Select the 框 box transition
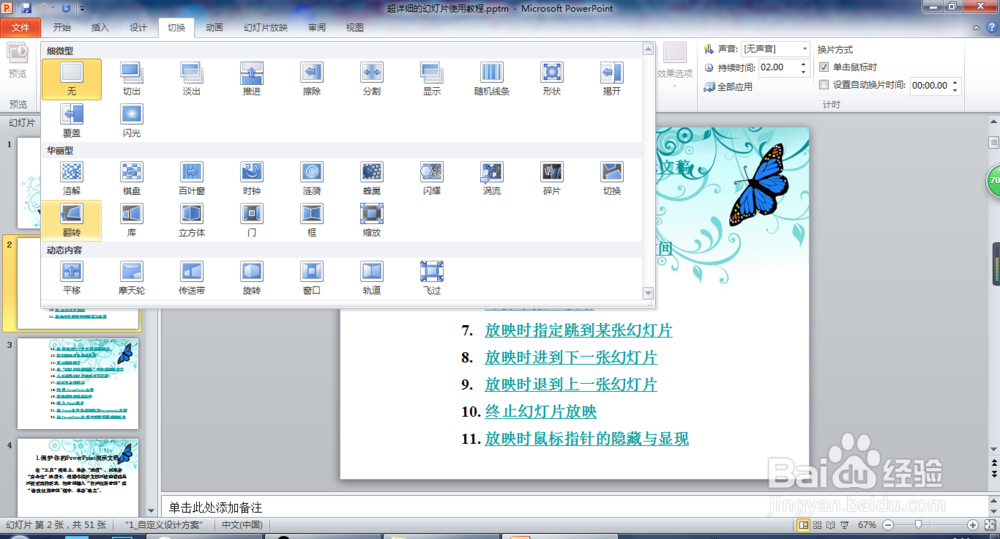This screenshot has height=539, width=1000. click(311, 220)
